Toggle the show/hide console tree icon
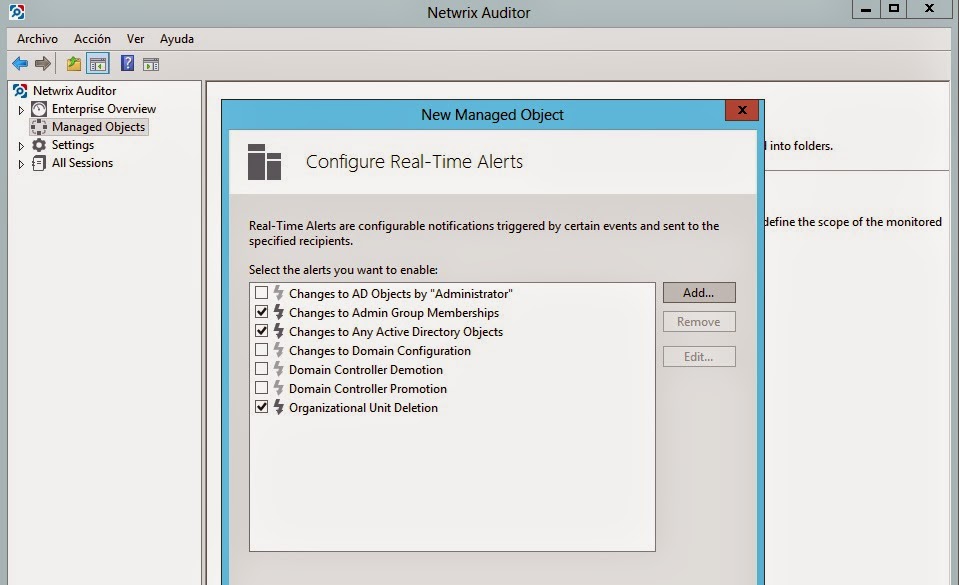 point(98,64)
